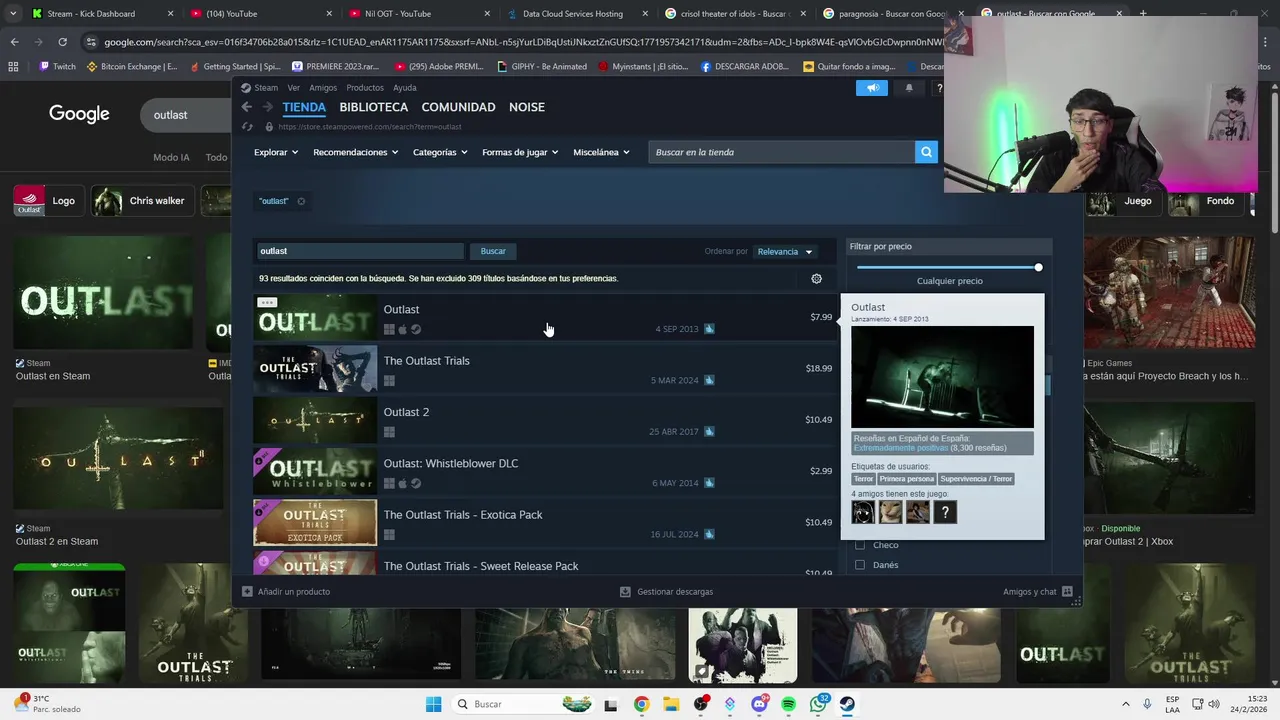Open Outlast 2 search result
This screenshot has width=1280, height=720.
[x=545, y=420]
